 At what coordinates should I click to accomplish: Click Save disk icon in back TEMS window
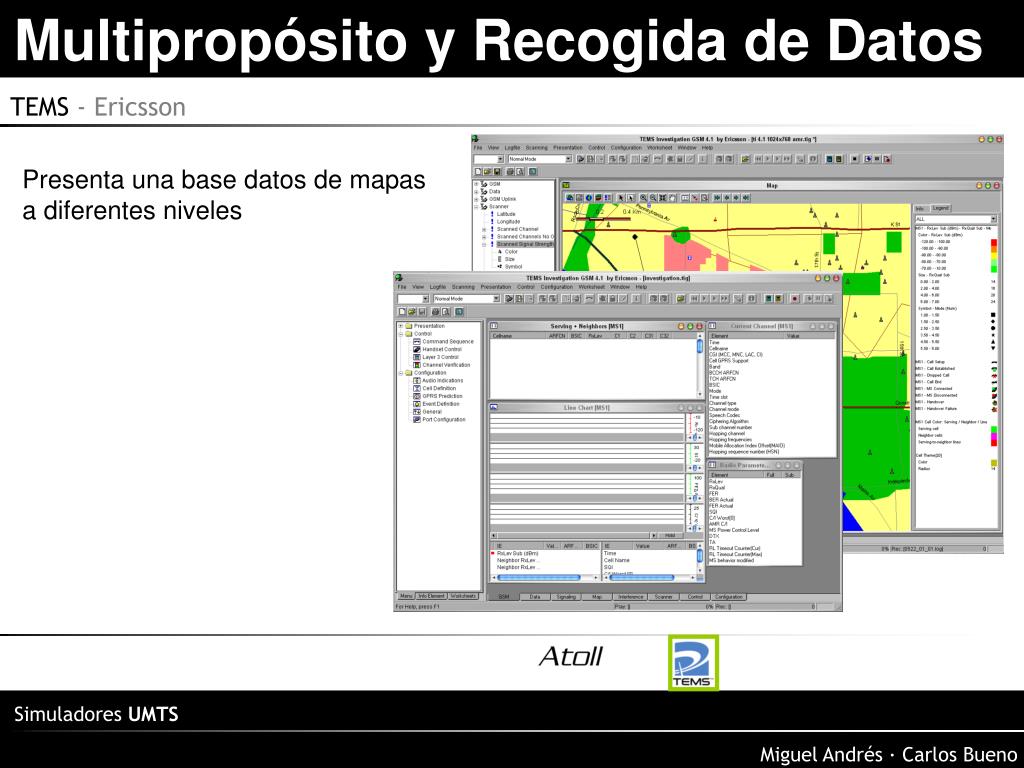(x=498, y=171)
